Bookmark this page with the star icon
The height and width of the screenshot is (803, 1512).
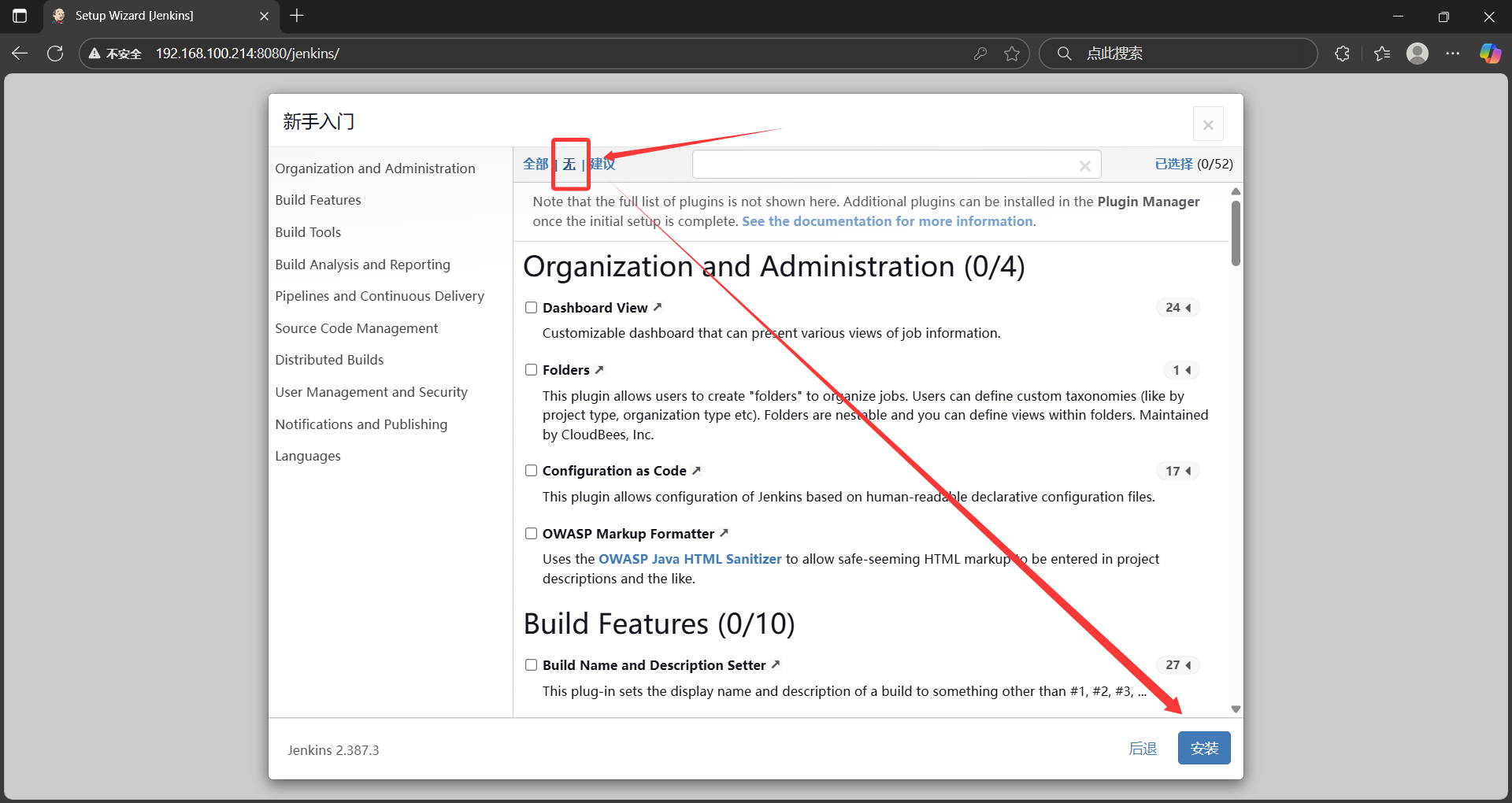(x=1012, y=54)
